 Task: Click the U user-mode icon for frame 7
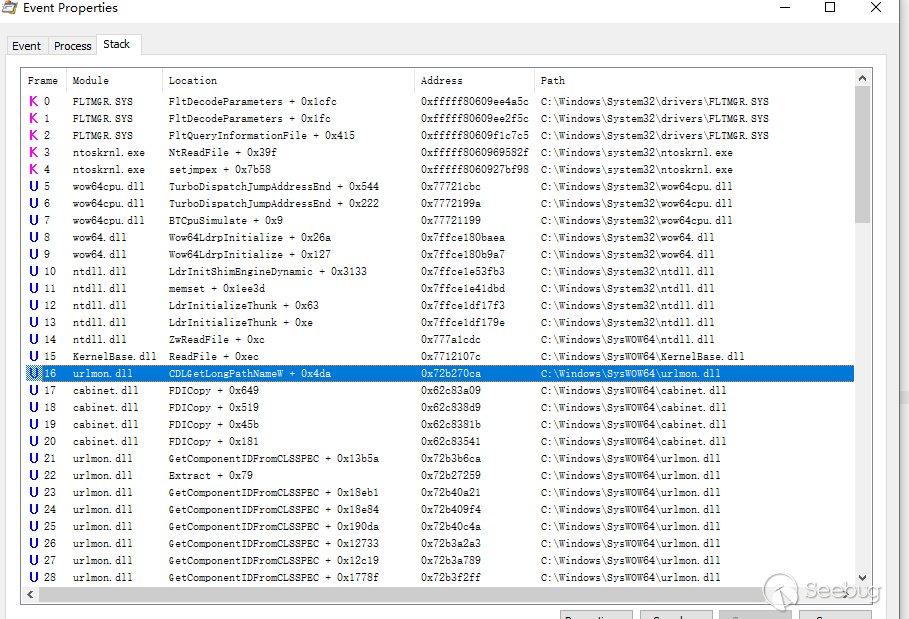pos(34,220)
